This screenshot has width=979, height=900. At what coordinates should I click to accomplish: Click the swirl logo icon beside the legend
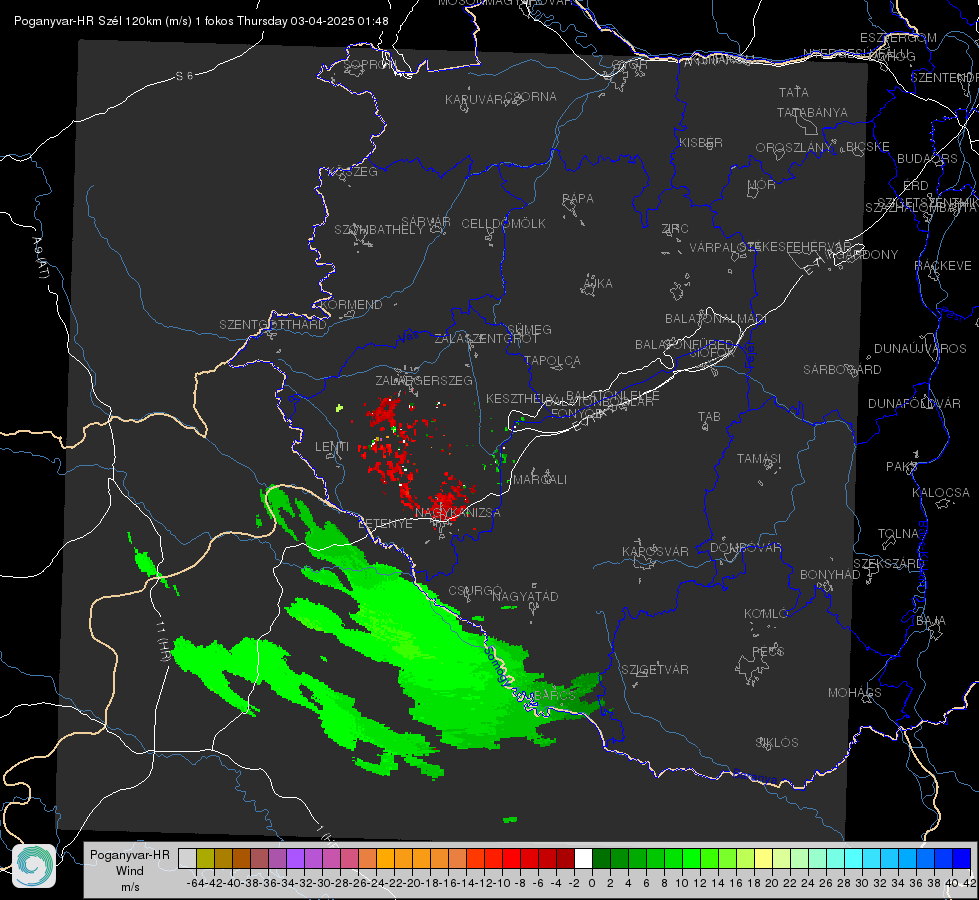(34, 866)
